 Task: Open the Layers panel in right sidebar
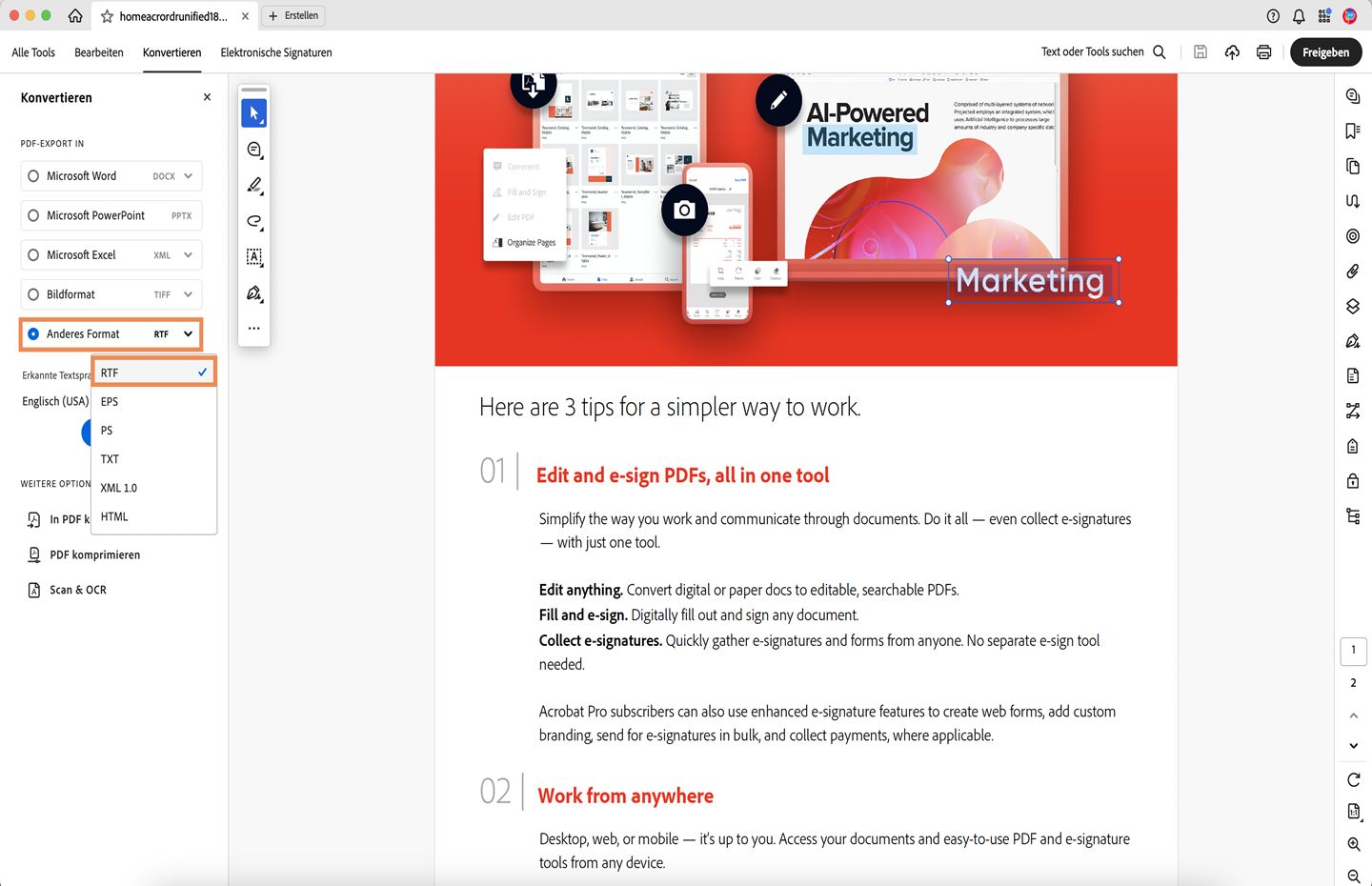click(1353, 306)
